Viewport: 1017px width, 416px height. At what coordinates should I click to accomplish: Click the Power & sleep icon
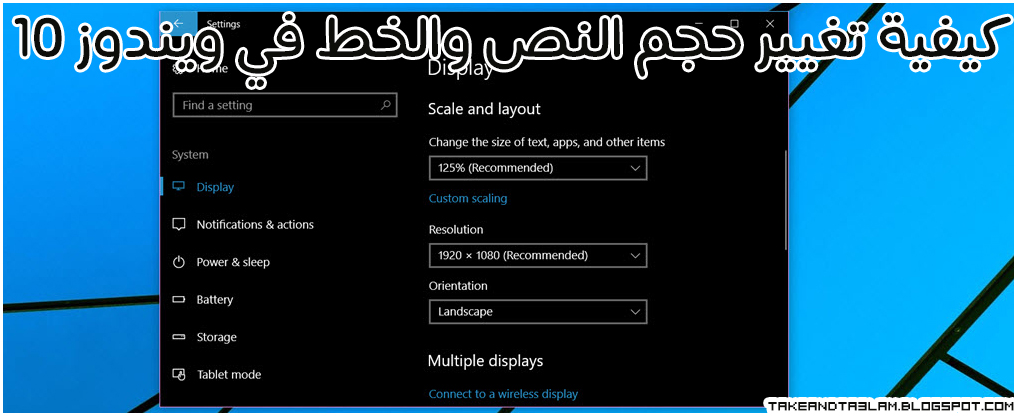click(178, 262)
